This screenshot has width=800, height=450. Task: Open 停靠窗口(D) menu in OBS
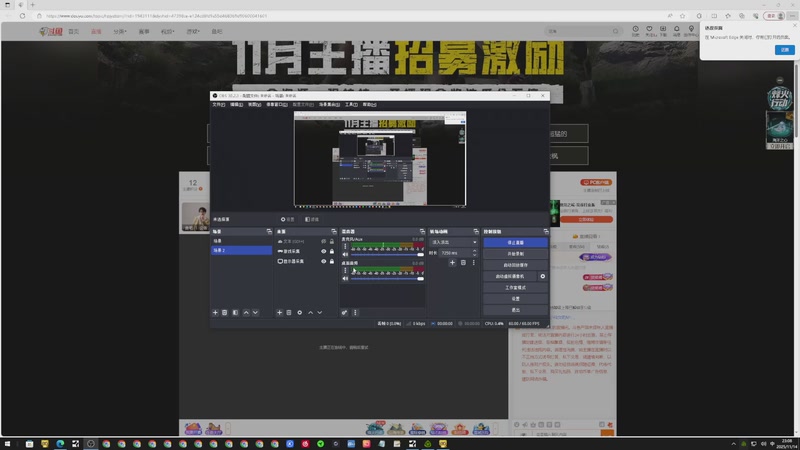click(x=277, y=105)
